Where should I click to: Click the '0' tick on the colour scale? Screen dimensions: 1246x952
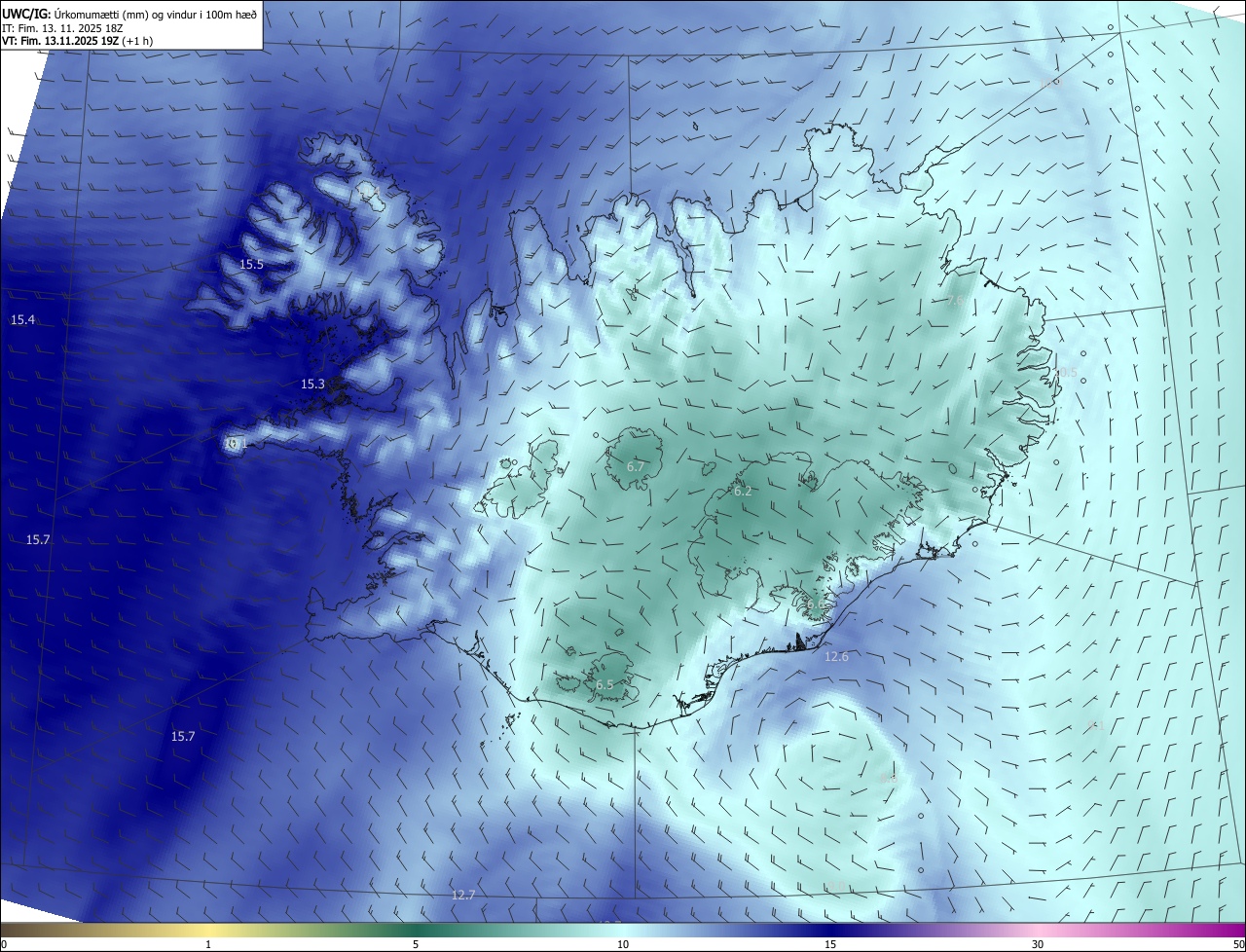[x=4, y=944]
